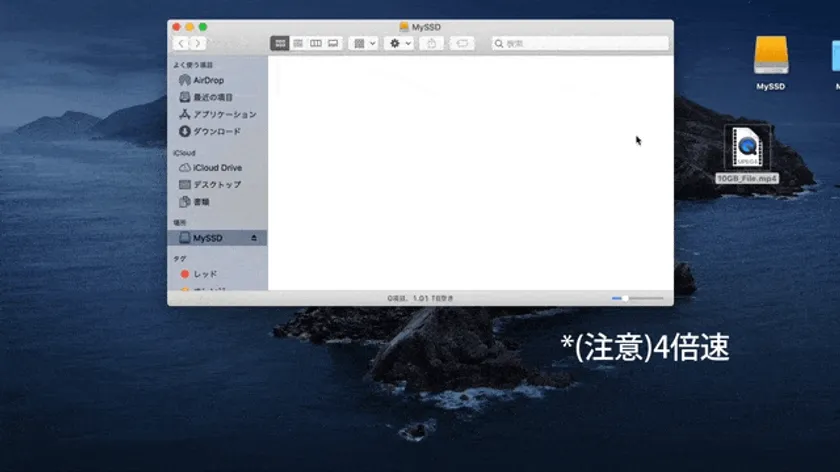The width and height of the screenshot is (840, 472).
Task: Switch Finder to icon view
Action: coord(281,44)
